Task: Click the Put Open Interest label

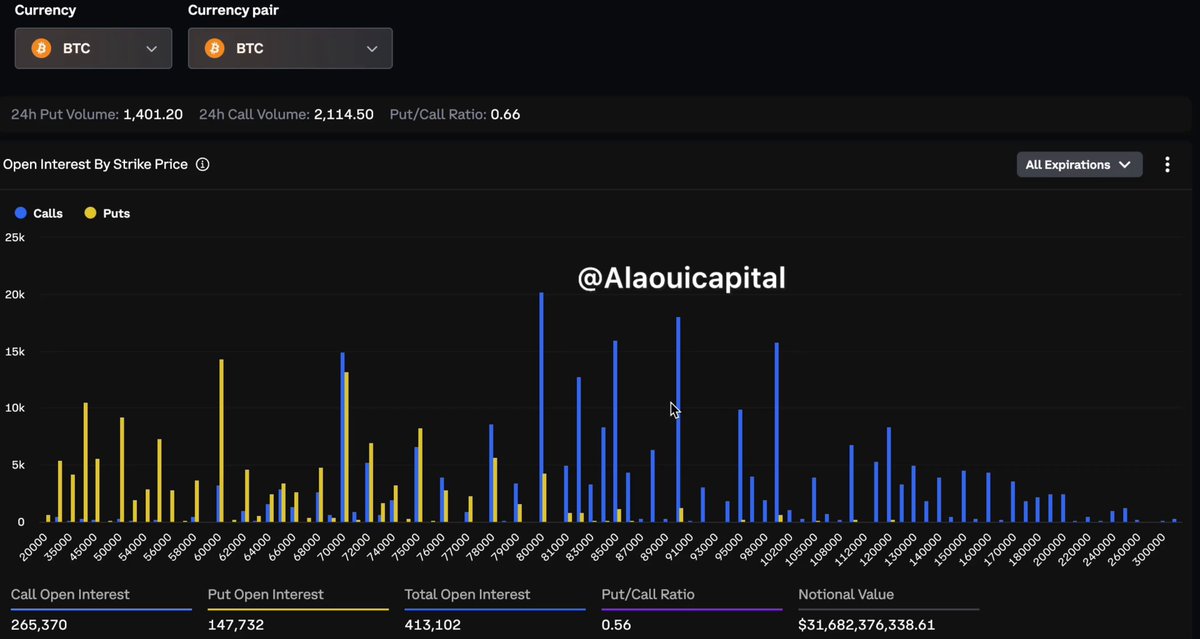Action: click(266, 594)
